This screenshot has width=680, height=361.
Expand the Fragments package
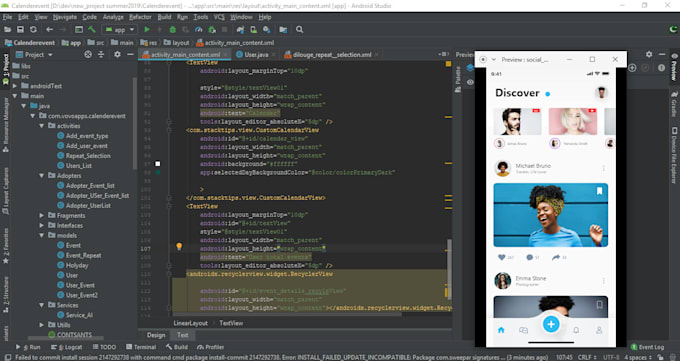[42, 216]
